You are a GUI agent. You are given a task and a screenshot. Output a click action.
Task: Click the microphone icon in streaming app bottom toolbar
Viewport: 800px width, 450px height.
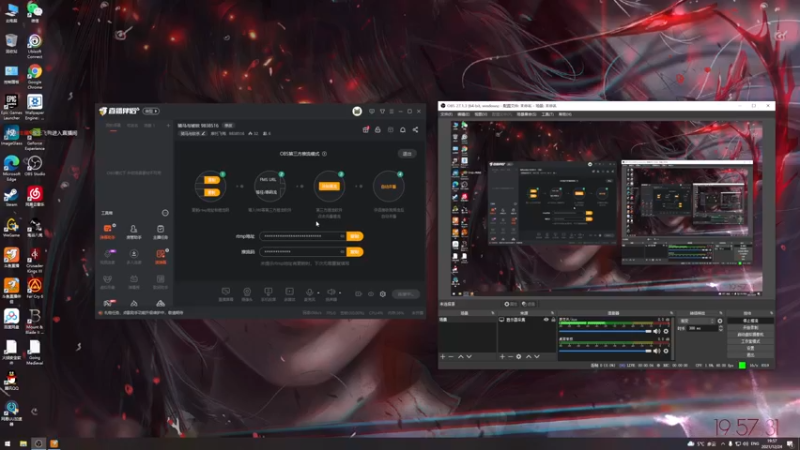tap(309, 292)
